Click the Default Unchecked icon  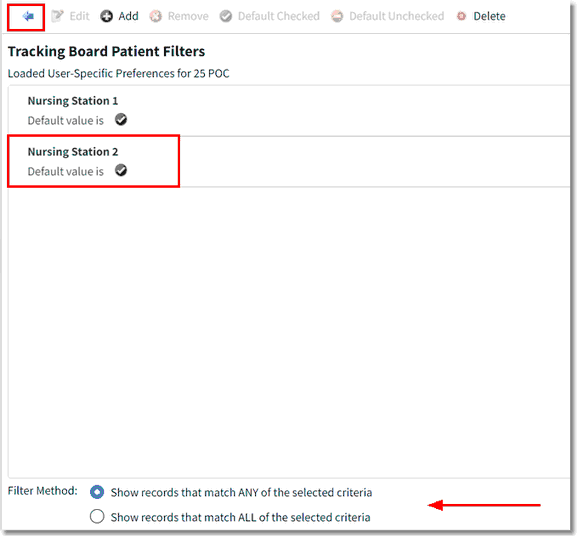coord(337,16)
